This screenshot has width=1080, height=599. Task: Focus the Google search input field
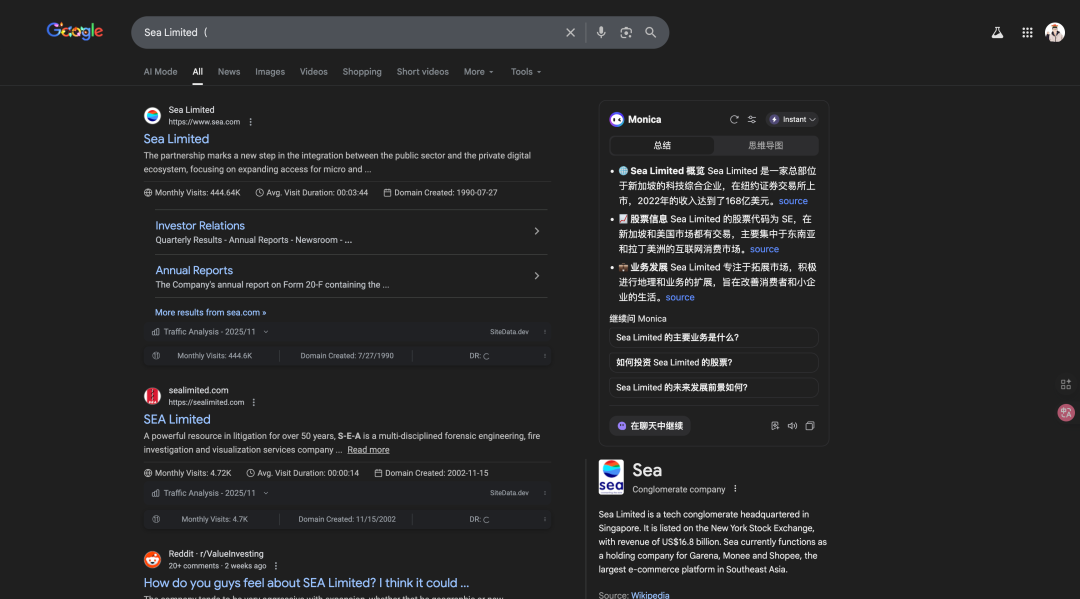click(x=348, y=32)
